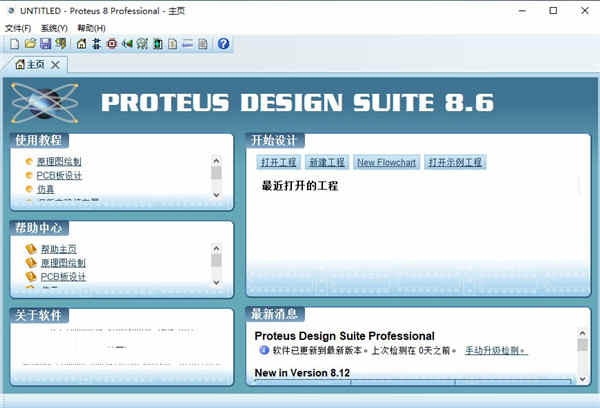Click 打开示例工程 to open a sample project
600x408 pixels.
[455, 162]
